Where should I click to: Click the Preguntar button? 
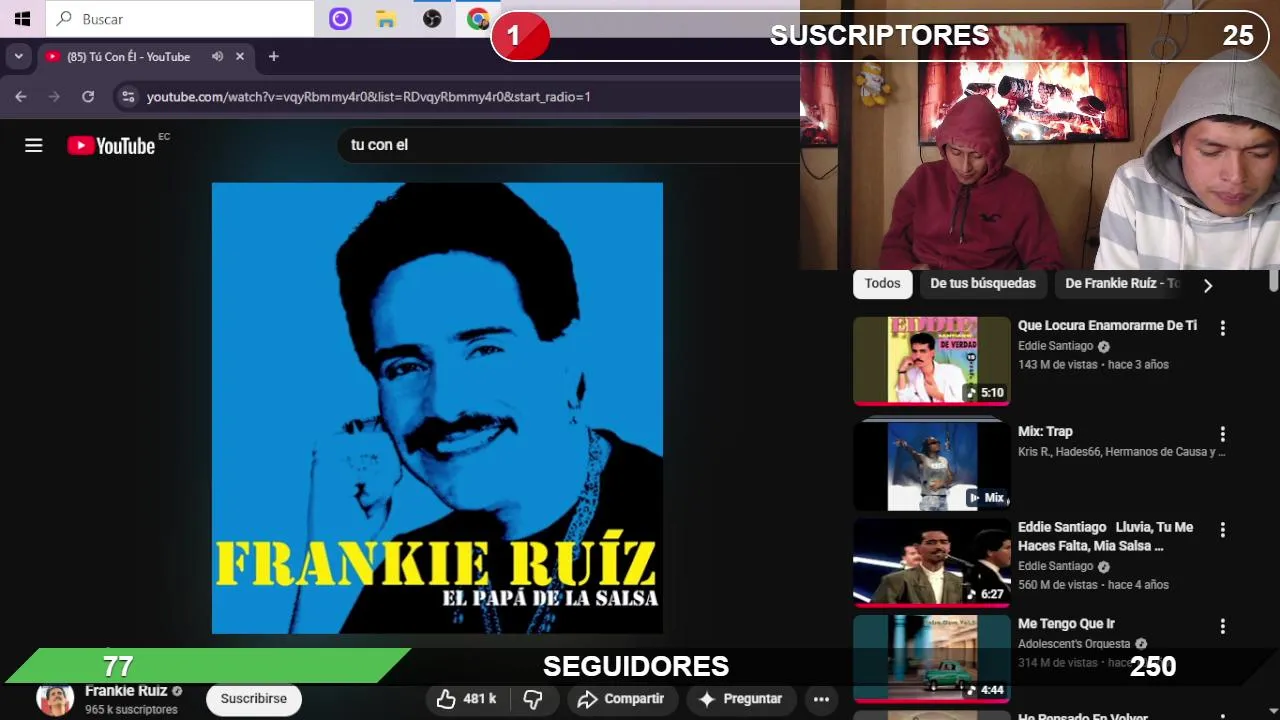coord(740,699)
